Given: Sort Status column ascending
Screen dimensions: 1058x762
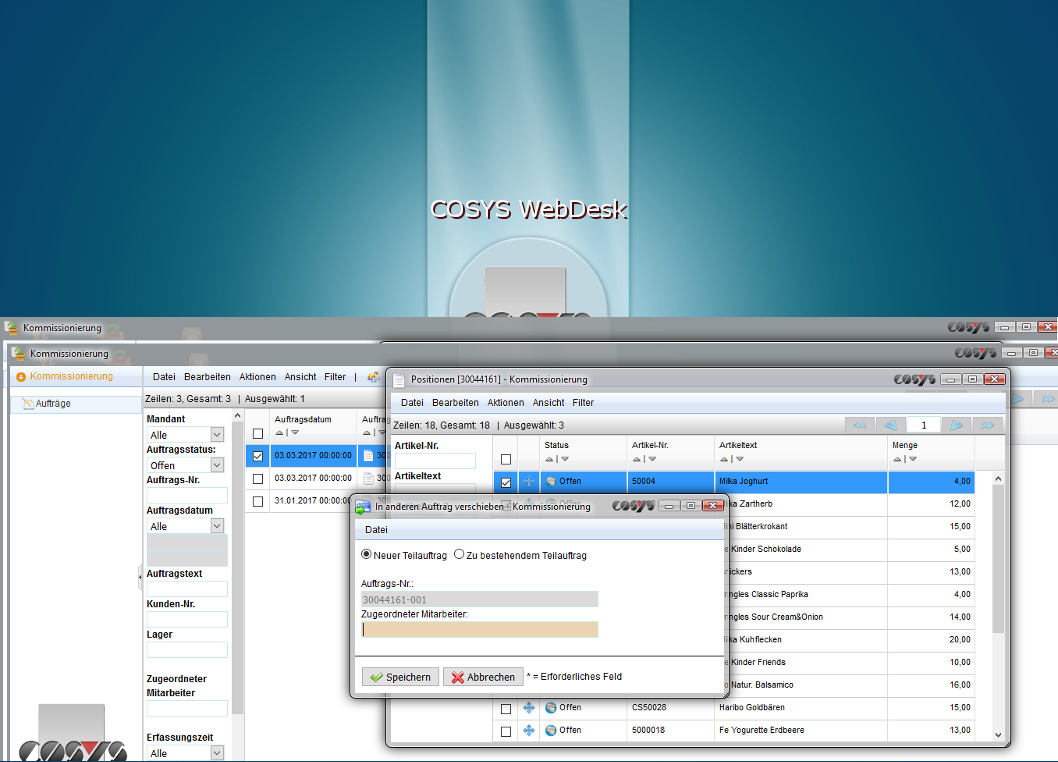Looking at the screenshot, I should (x=549, y=460).
